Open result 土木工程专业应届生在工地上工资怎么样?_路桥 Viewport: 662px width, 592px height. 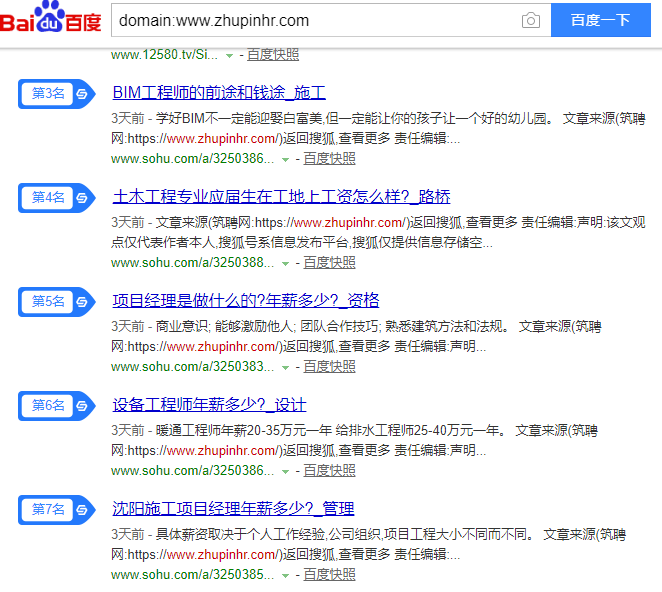282,196
